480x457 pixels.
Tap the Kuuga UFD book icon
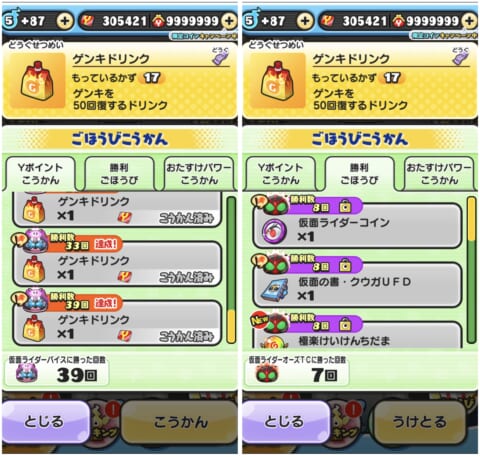[274, 290]
